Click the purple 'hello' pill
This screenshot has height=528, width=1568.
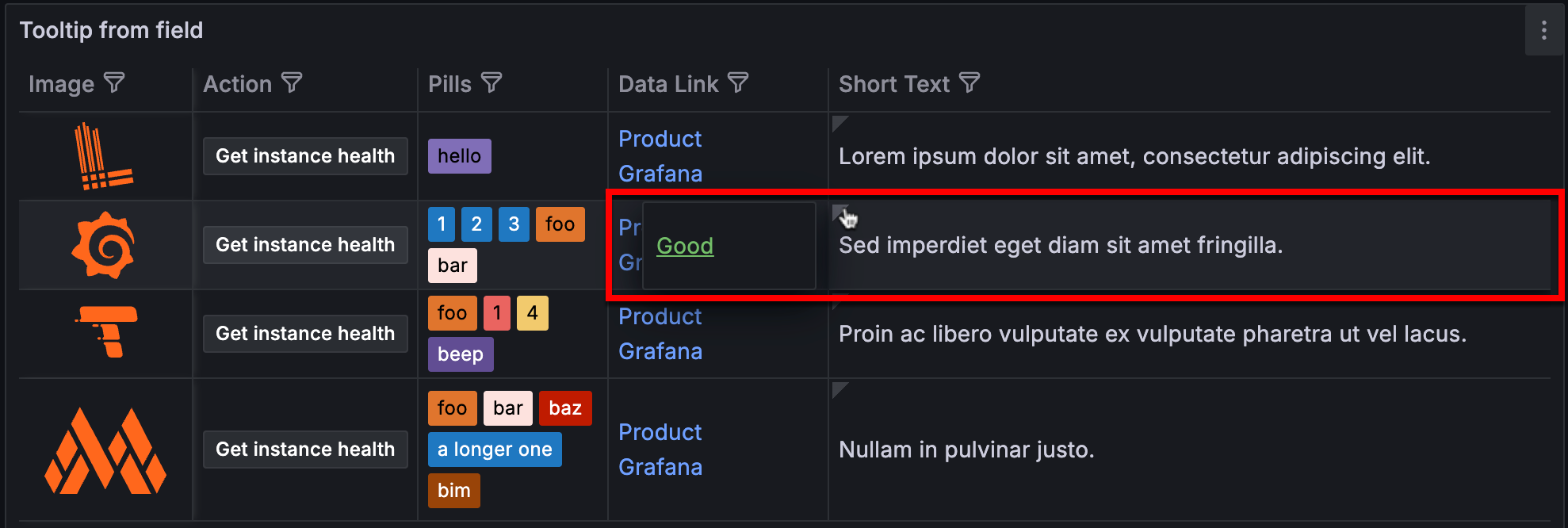459,155
